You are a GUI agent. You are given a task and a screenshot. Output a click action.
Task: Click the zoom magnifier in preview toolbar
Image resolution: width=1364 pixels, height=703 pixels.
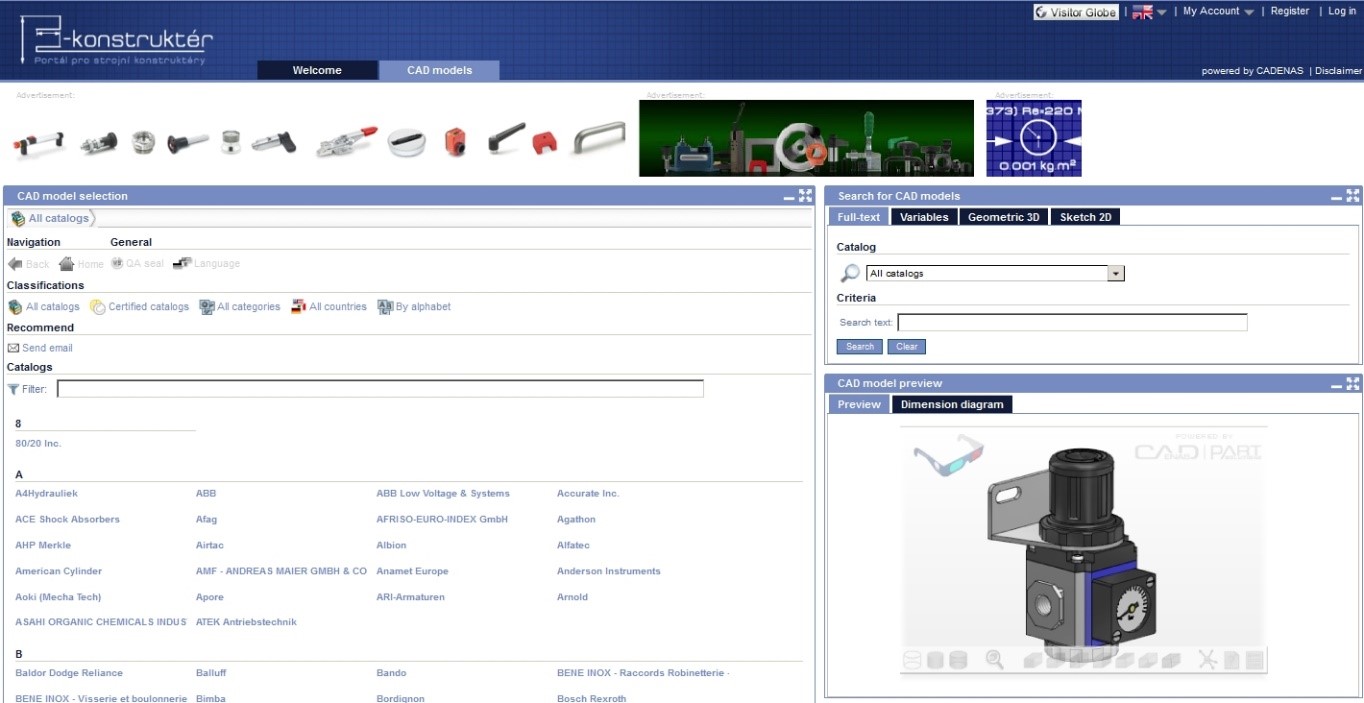pyautogui.click(x=995, y=660)
